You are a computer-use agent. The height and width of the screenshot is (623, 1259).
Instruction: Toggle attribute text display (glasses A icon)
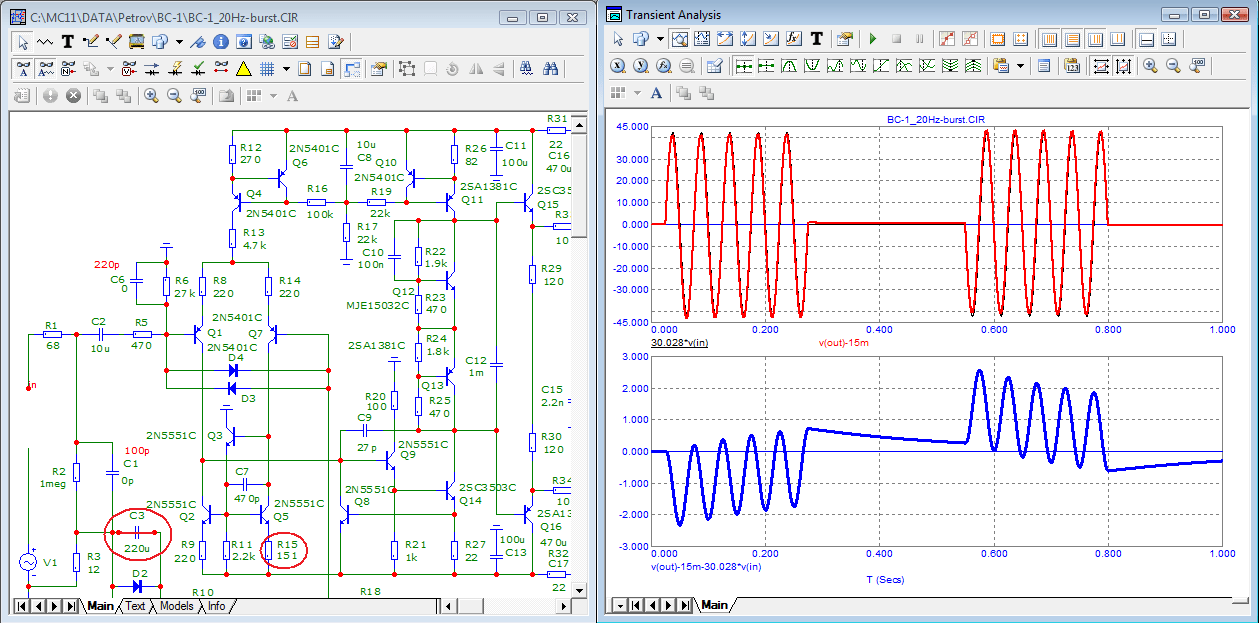tap(23, 69)
